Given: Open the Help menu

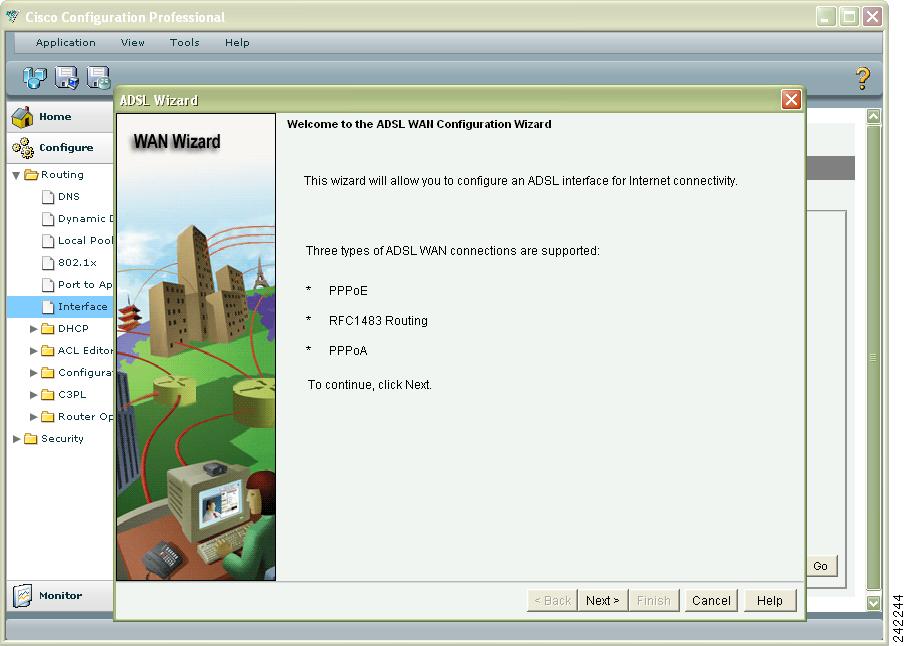Looking at the screenshot, I should point(237,43).
